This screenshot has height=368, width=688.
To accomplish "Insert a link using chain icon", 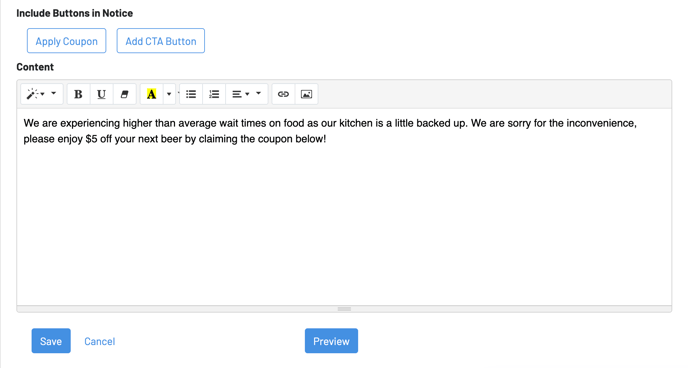I will point(283,94).
